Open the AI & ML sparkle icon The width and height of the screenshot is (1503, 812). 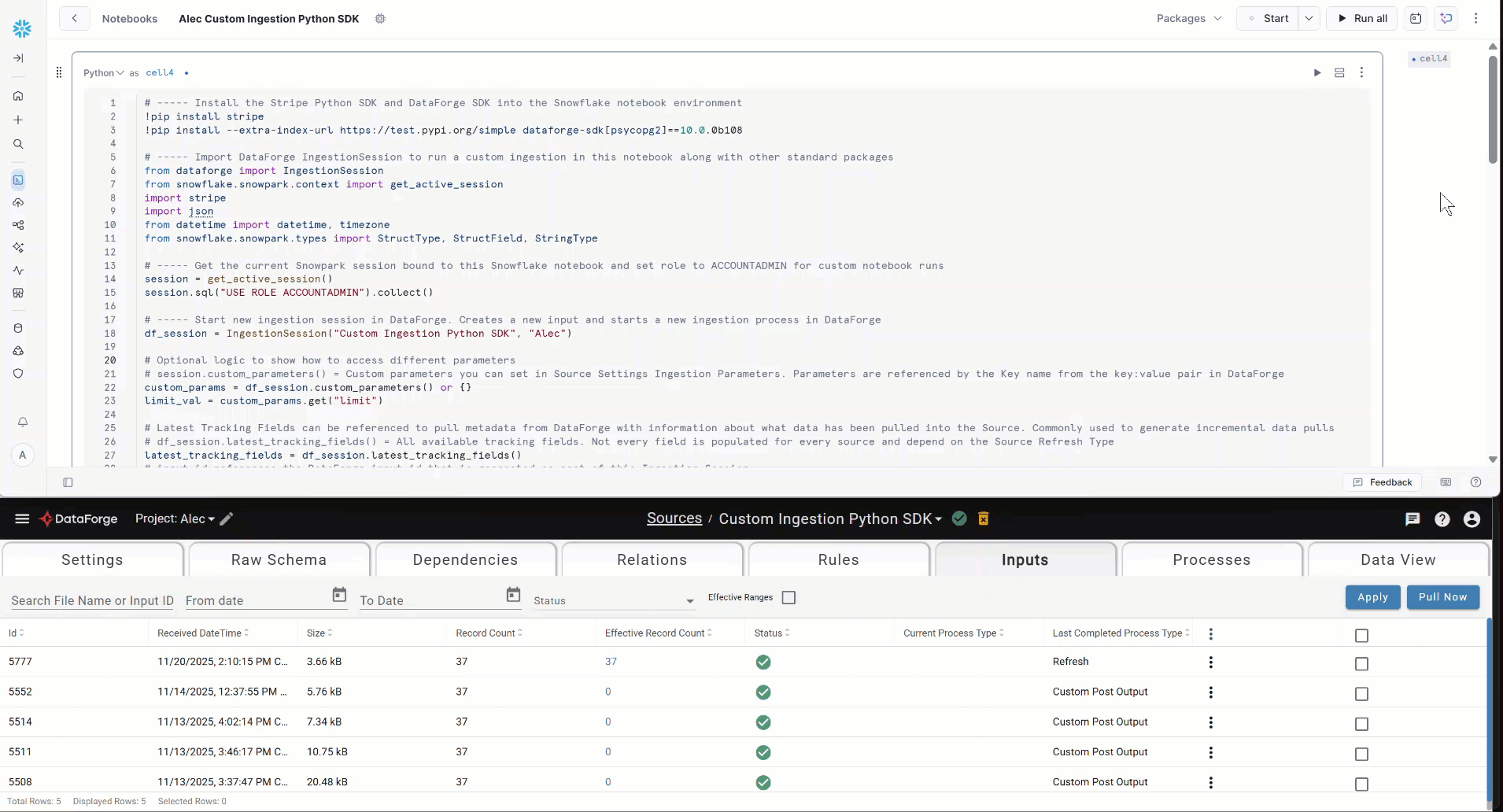click(x=18, y=248)
